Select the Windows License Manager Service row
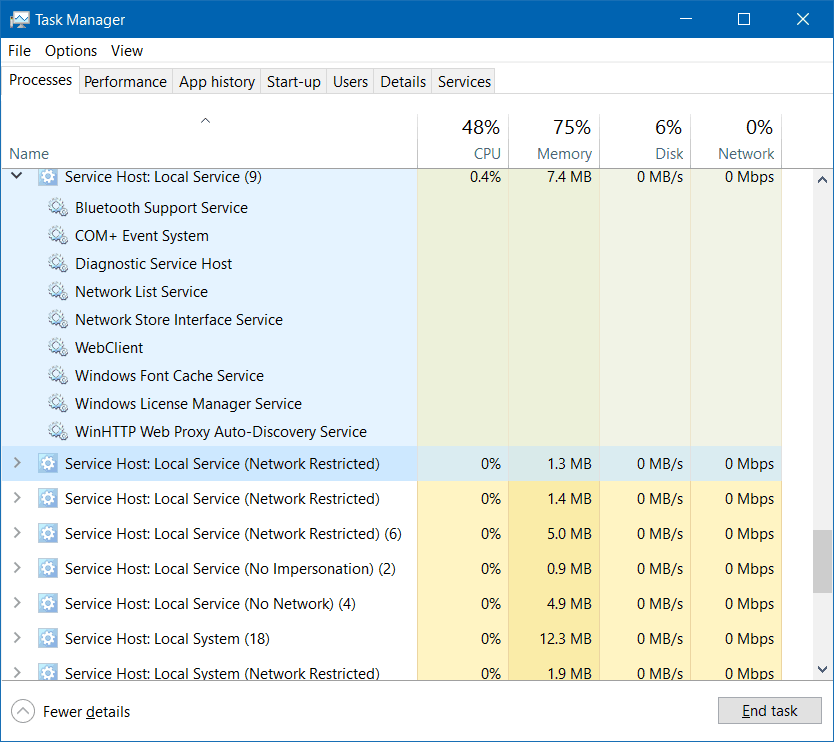The image size is (834, 742). click(188, 404)
